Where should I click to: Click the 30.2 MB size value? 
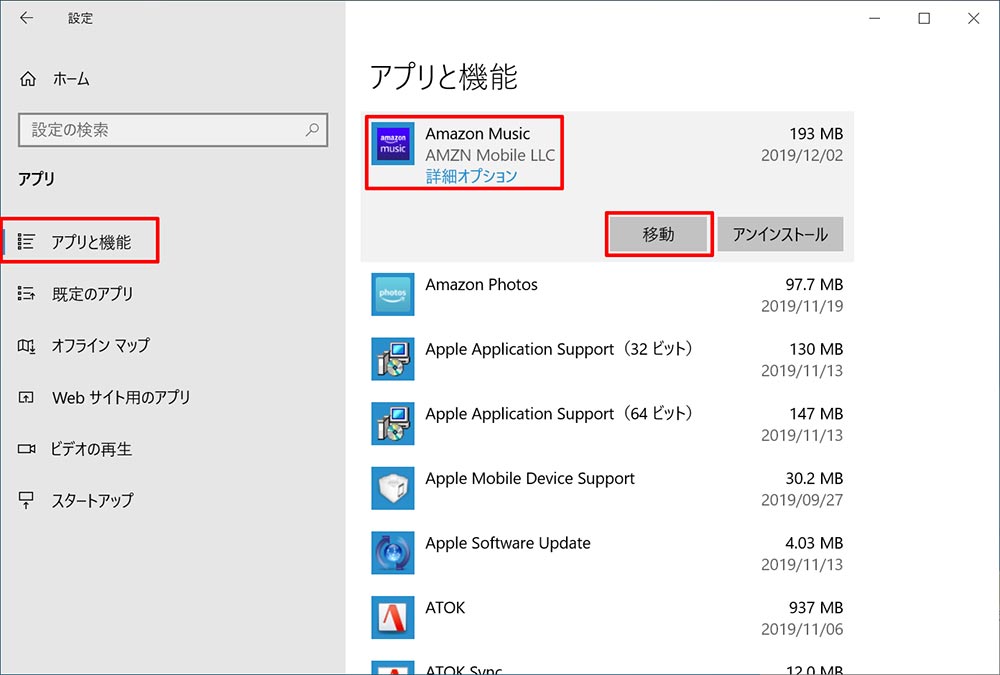tap(814, 478)
